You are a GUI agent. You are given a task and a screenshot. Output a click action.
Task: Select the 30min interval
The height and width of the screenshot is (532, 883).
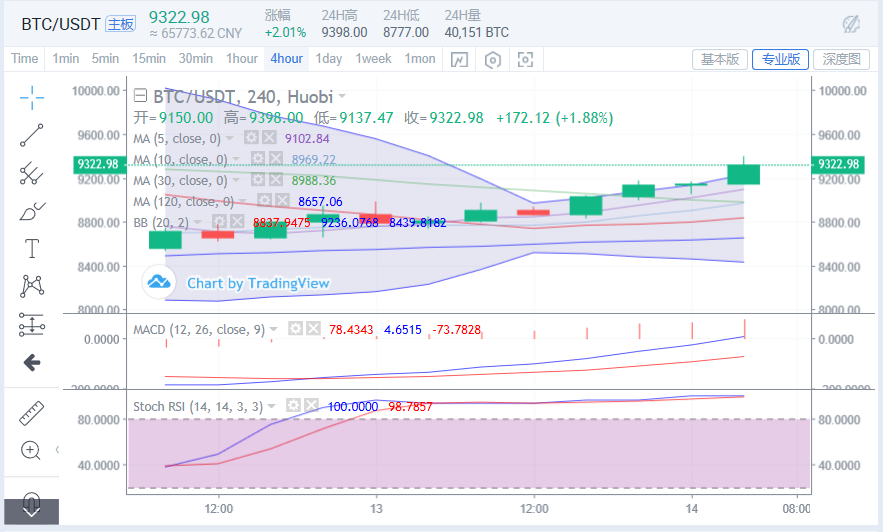coord(195,59)
